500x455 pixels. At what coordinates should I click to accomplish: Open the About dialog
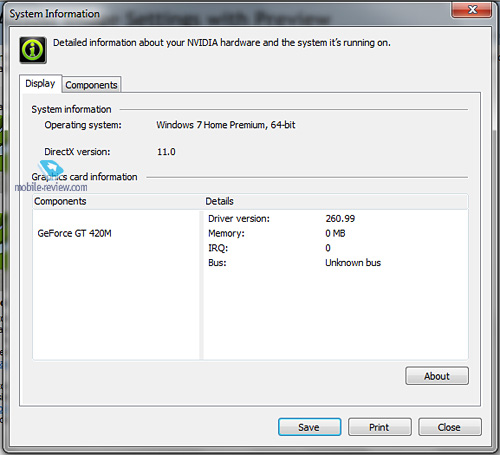click(437, 376)
